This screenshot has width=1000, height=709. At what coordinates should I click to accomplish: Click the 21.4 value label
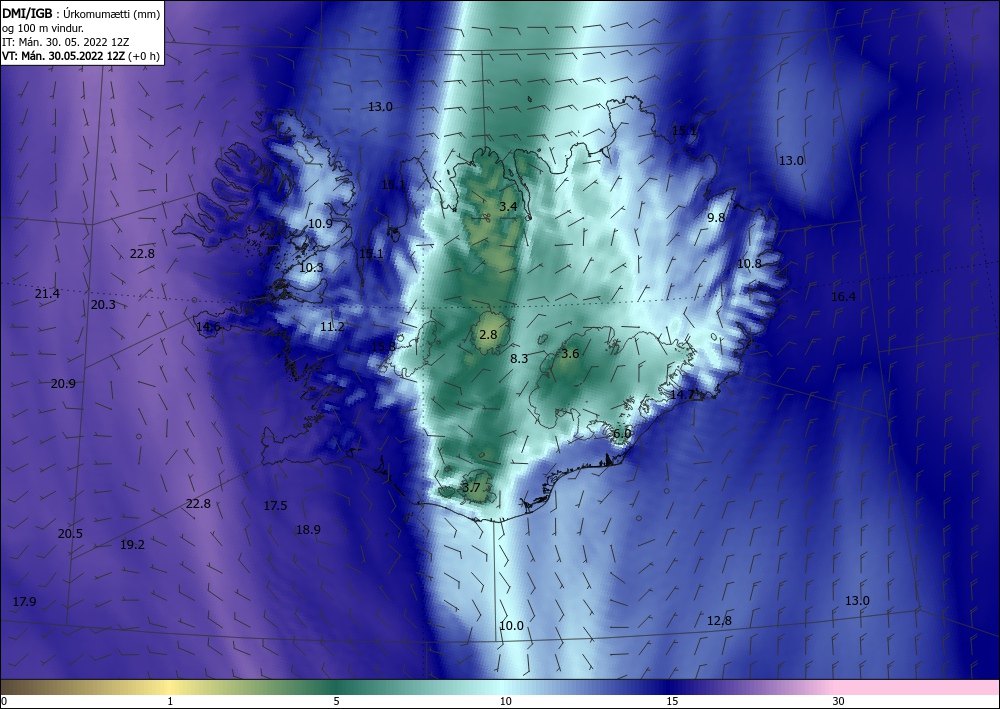pyautogui.click(x=47, y=294)
